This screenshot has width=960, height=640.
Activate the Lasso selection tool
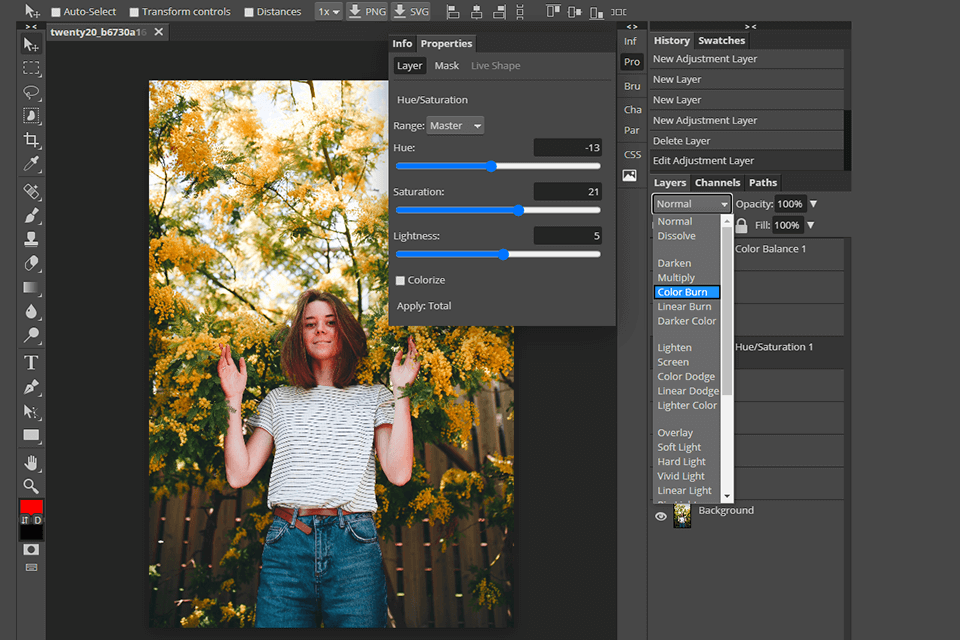[x=31, y=92]
